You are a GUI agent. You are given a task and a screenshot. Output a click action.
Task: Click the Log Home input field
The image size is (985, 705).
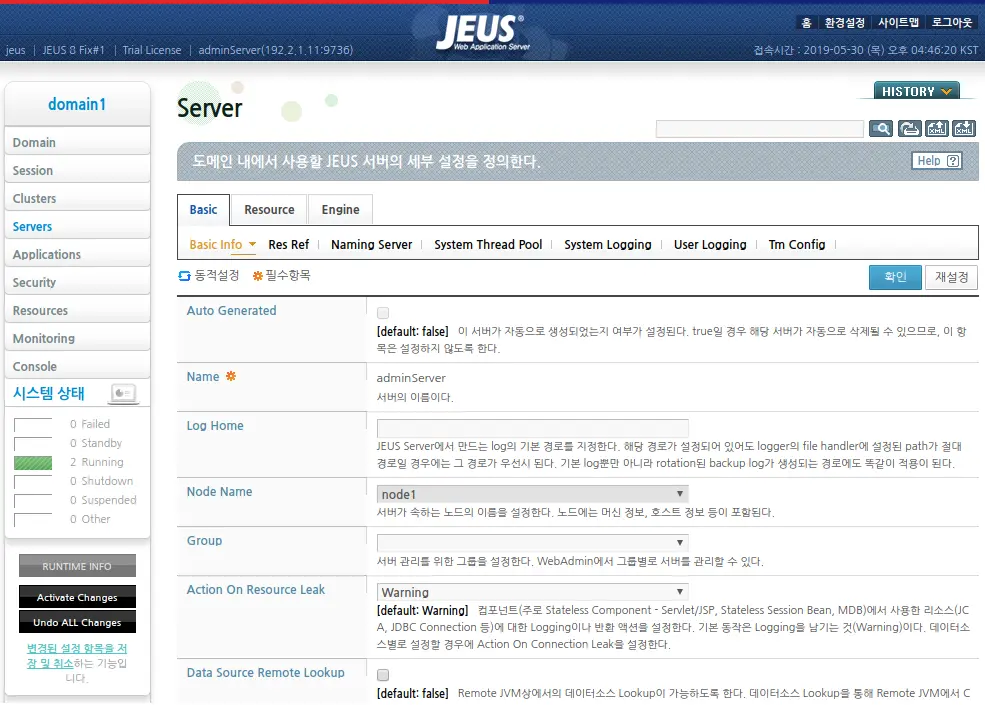point(532,428)
